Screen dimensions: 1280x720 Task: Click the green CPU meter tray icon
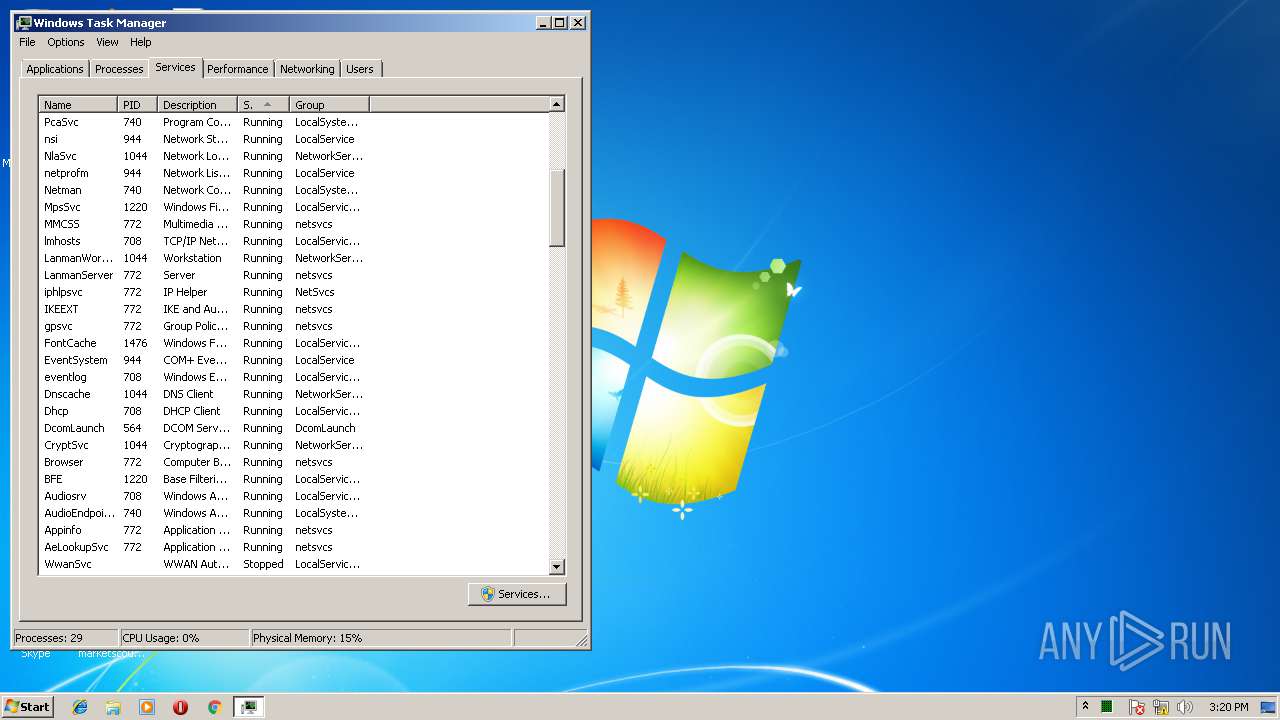(x=1107, y=707)
